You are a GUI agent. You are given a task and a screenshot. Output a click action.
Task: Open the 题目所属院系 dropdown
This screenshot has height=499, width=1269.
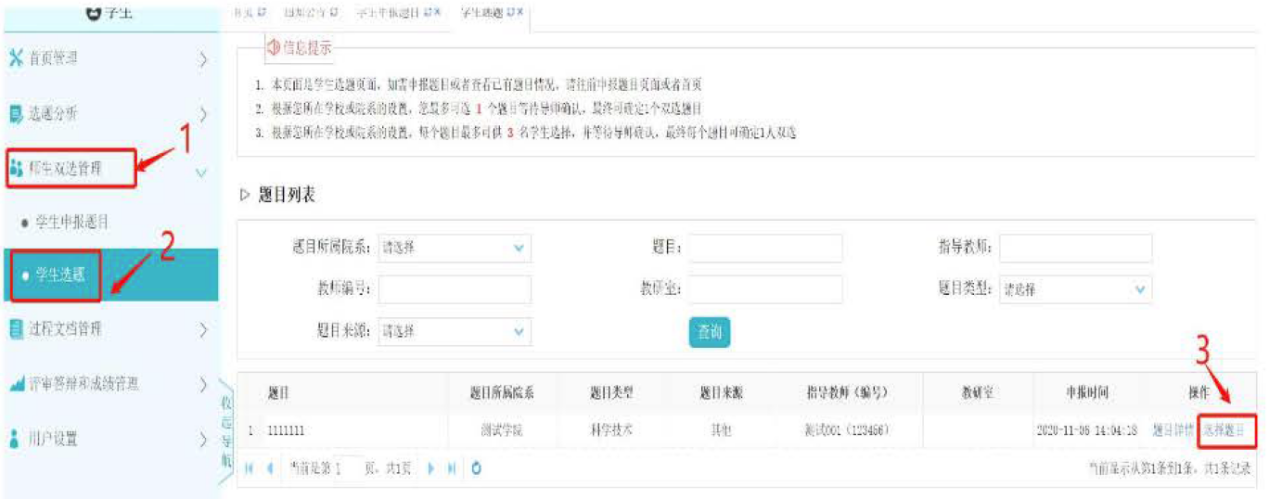[455, 248]
